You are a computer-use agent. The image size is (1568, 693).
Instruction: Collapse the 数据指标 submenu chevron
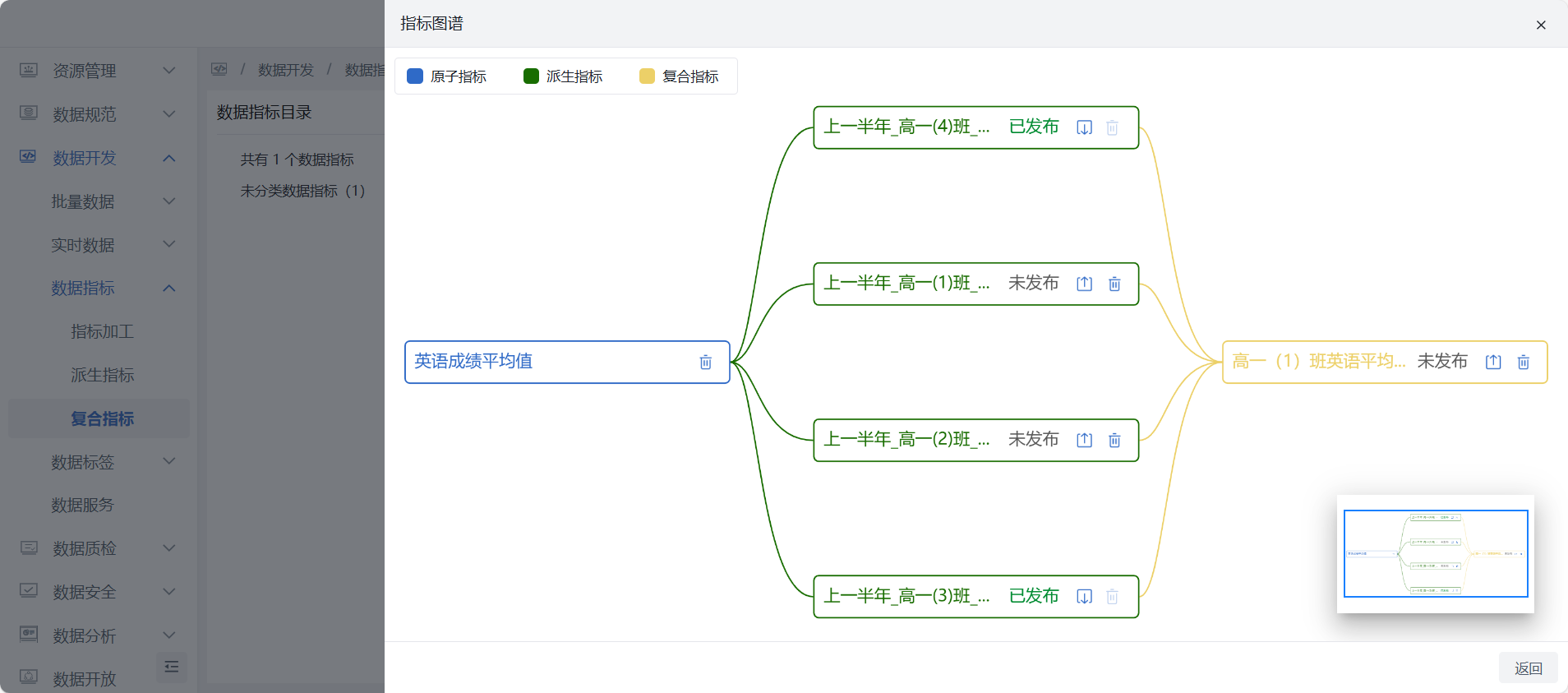[169, 288]
